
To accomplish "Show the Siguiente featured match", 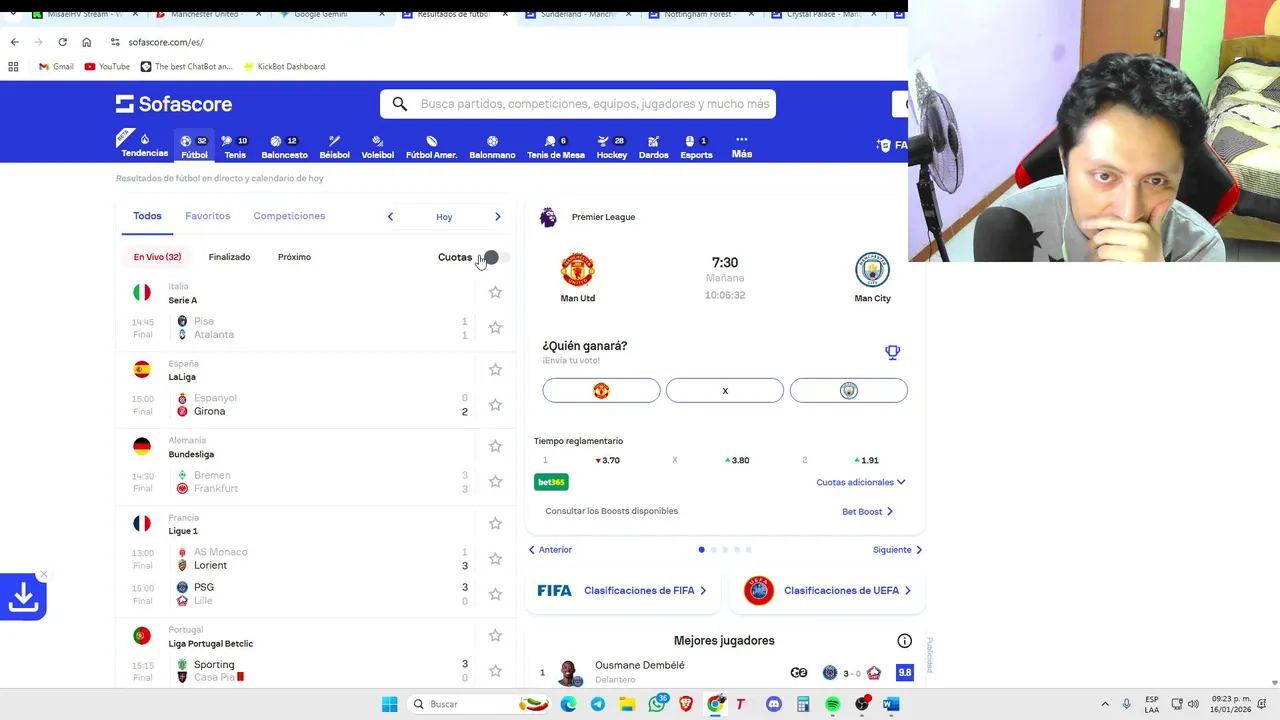I will (x=897, y=550).
